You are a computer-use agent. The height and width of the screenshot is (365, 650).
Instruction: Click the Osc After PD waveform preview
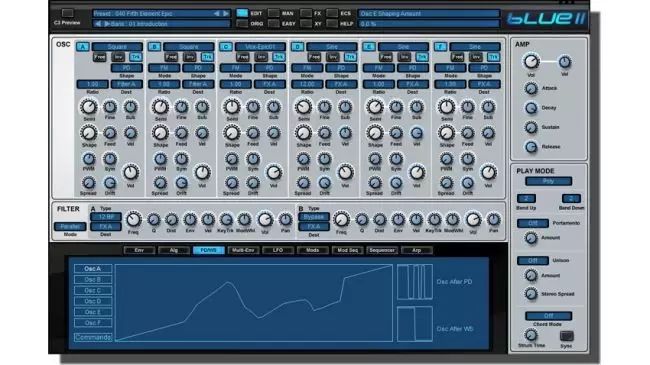(415, 282)
